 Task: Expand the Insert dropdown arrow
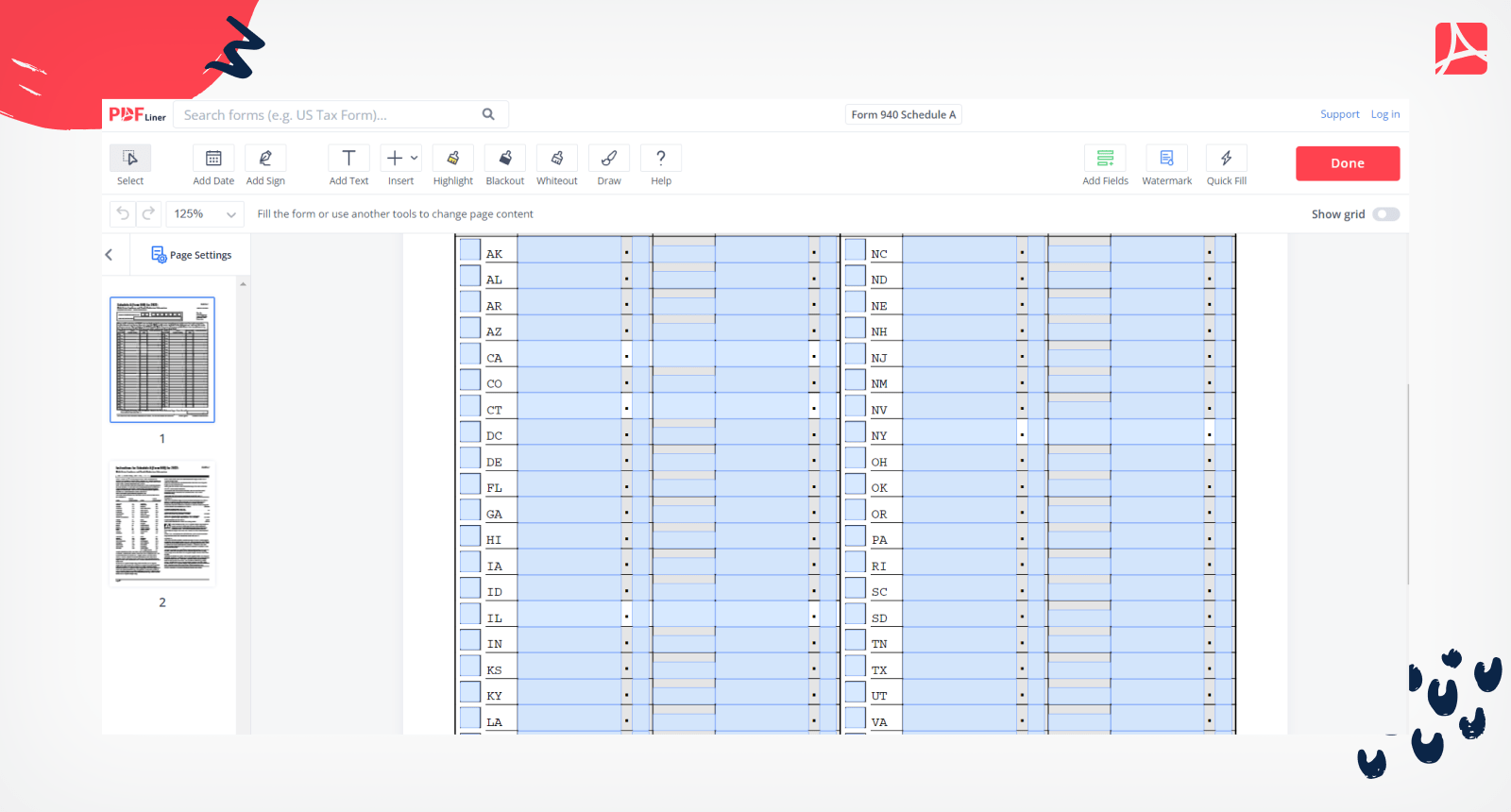pyautogui.click(x=414, y=159)
